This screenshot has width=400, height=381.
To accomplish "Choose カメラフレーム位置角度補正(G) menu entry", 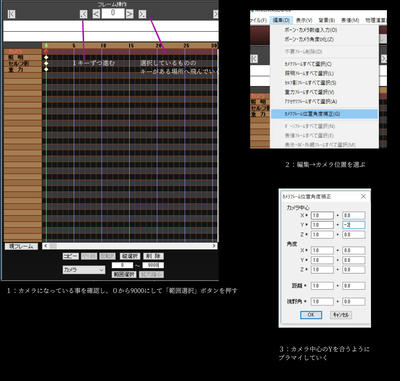I will click(324, 114).
